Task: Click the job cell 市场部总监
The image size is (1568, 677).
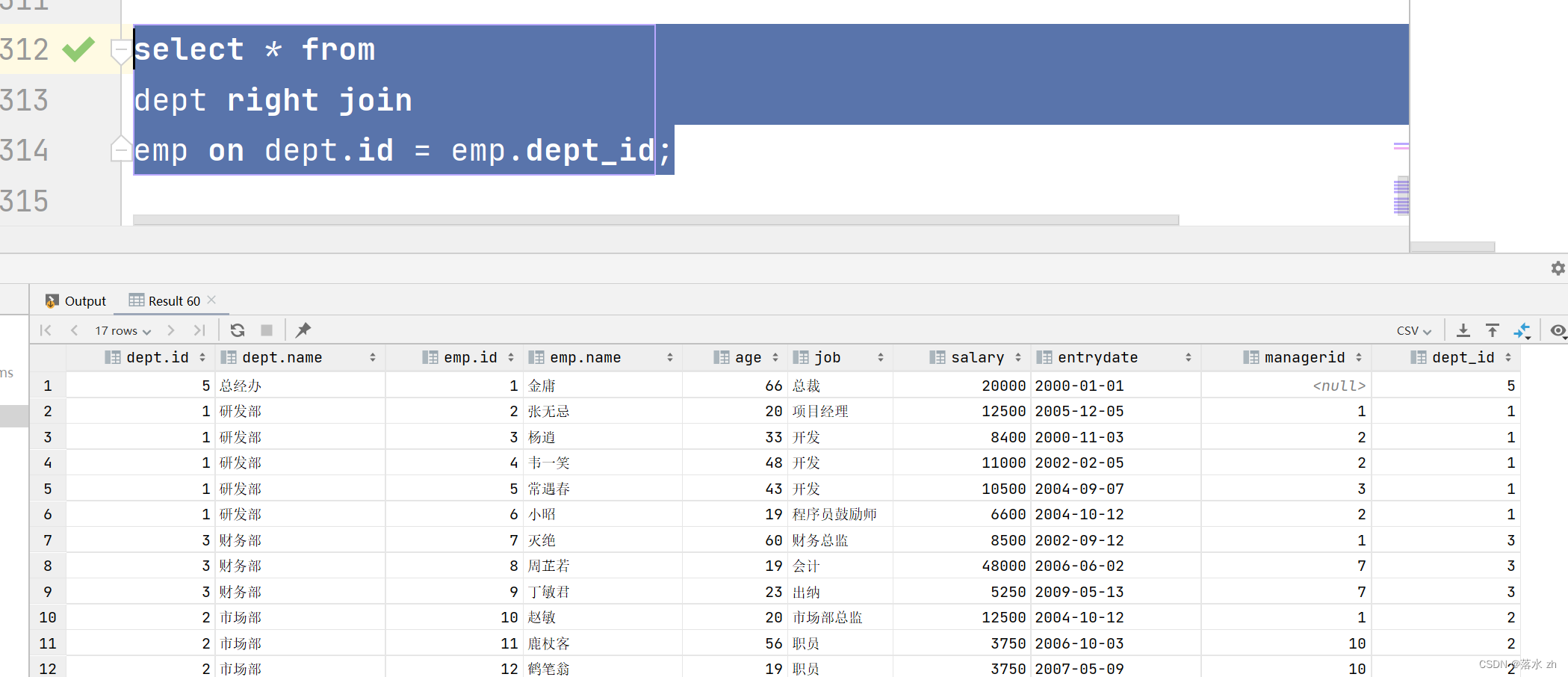Action: pyautogui.click(x=840, y=617)
